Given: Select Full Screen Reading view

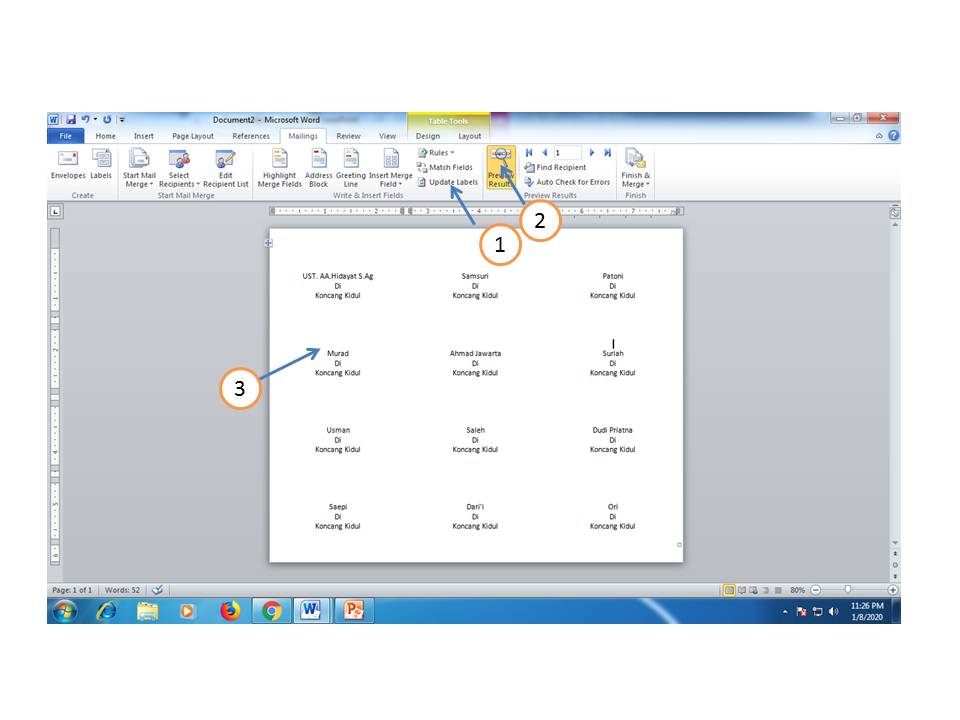Looking at the screenshot, I should tap(741, 590).
